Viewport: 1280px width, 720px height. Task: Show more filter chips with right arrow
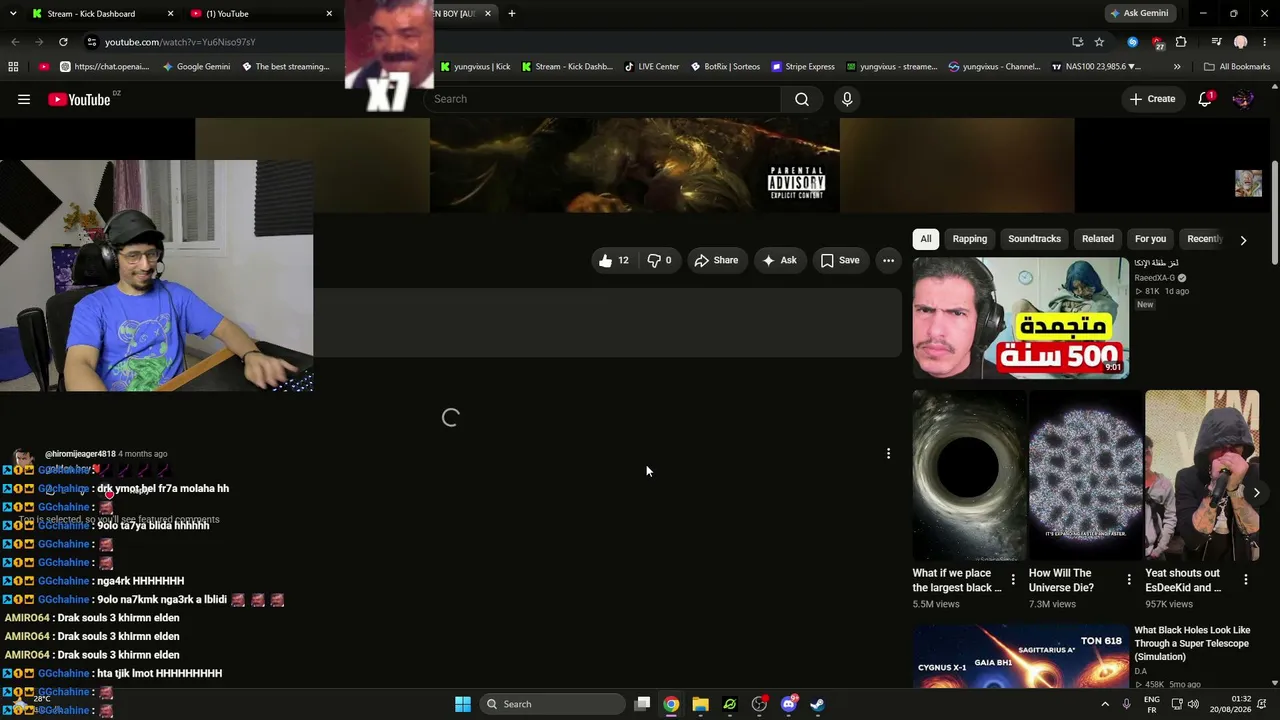pos(1243,240)
